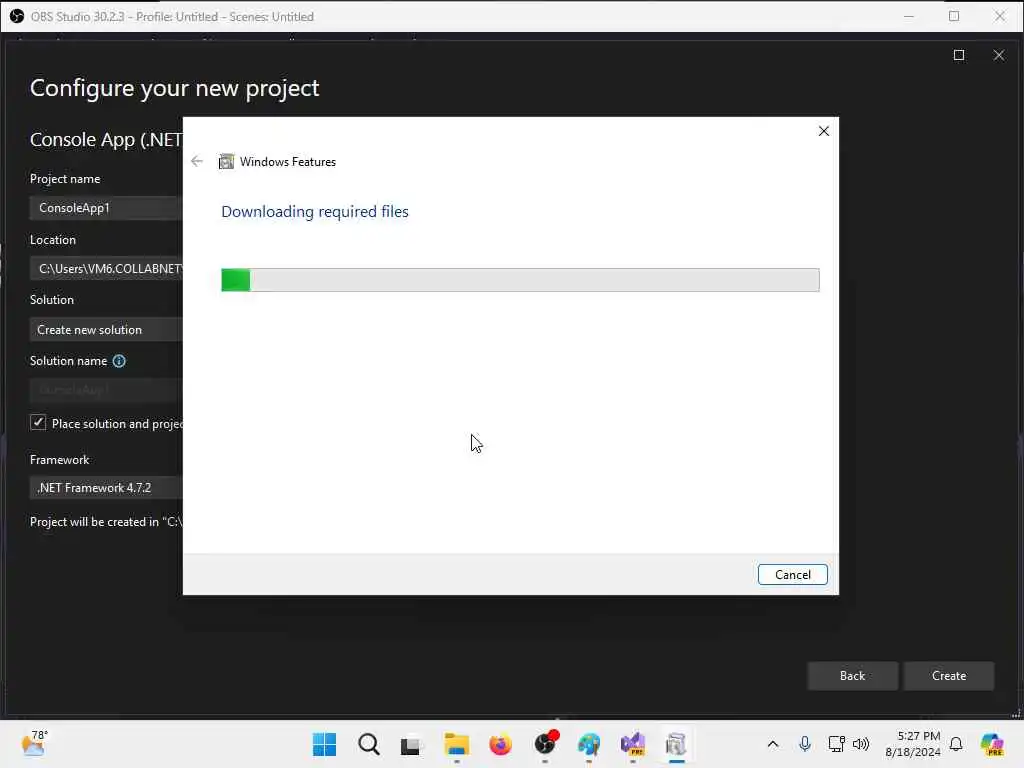Launch Firefox from the taskbar
This screenshot has width=1024, height=768.
pos(500,744)
